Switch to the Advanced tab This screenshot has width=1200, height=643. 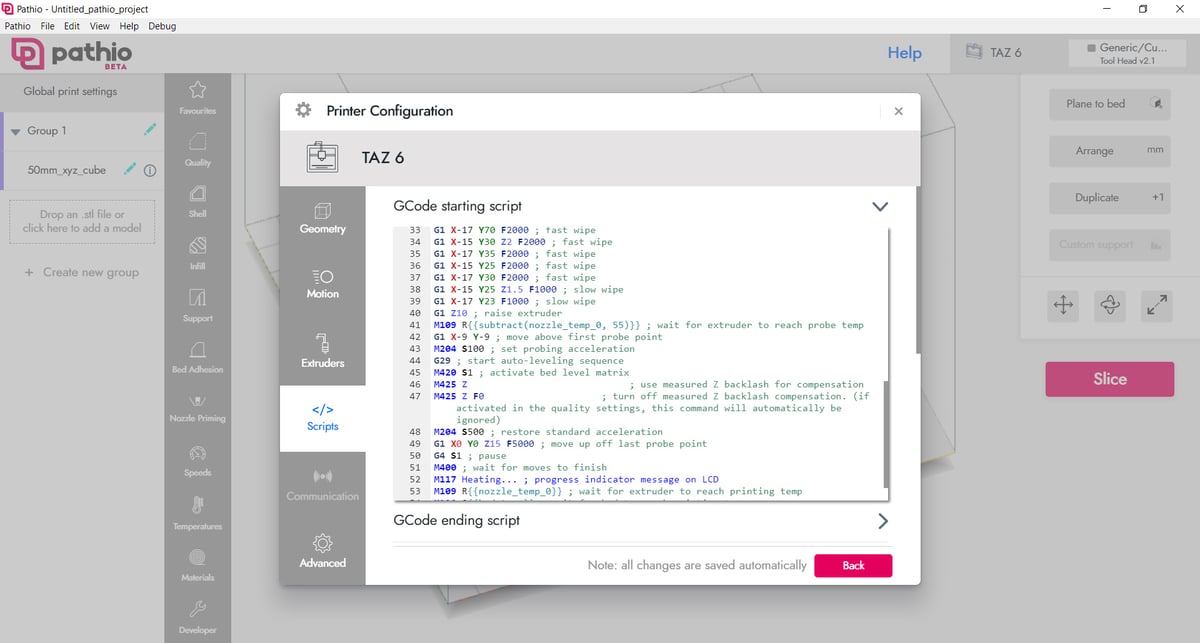coord(322,551)
